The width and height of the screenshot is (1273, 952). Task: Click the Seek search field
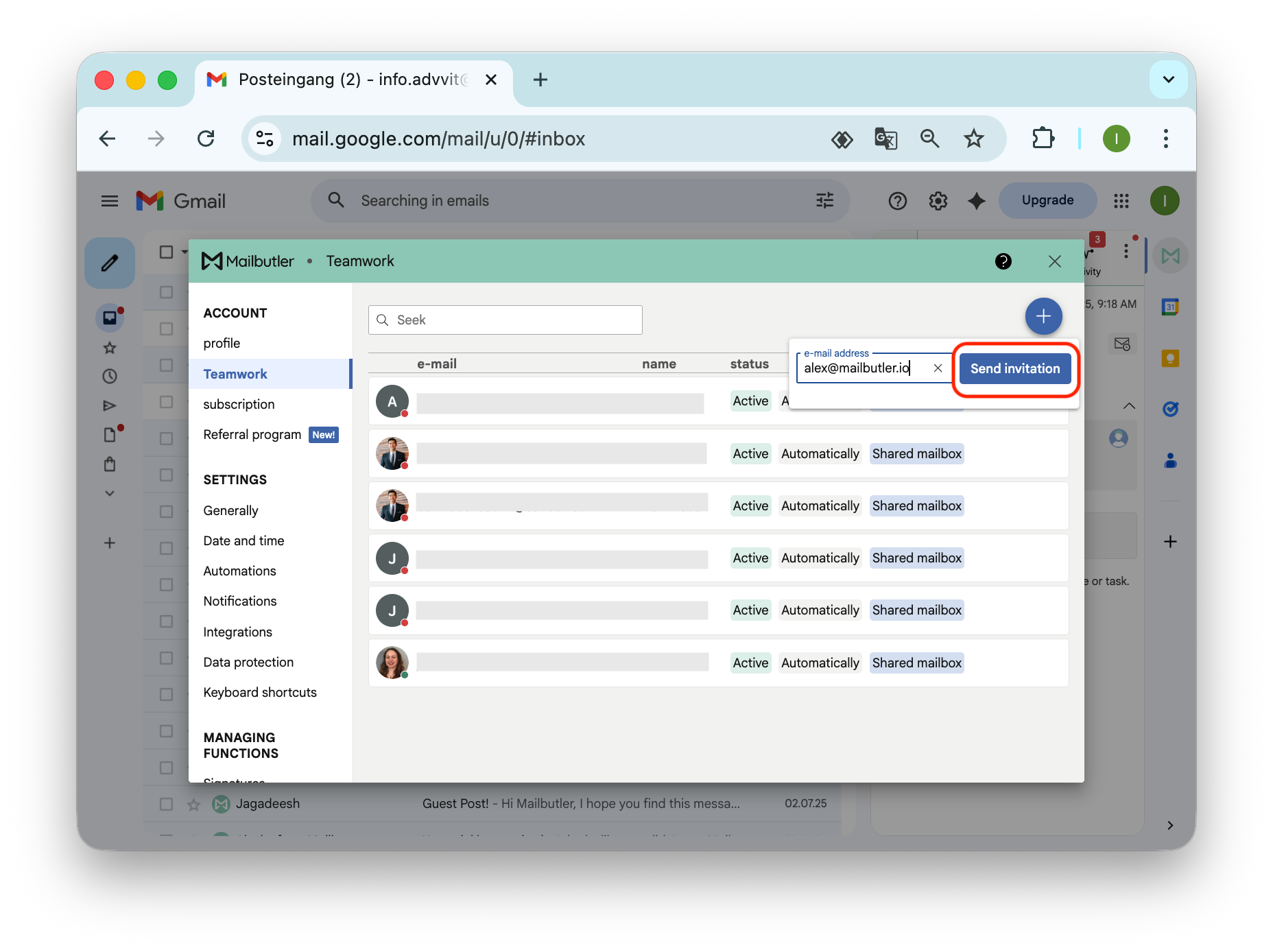point(505,320)
